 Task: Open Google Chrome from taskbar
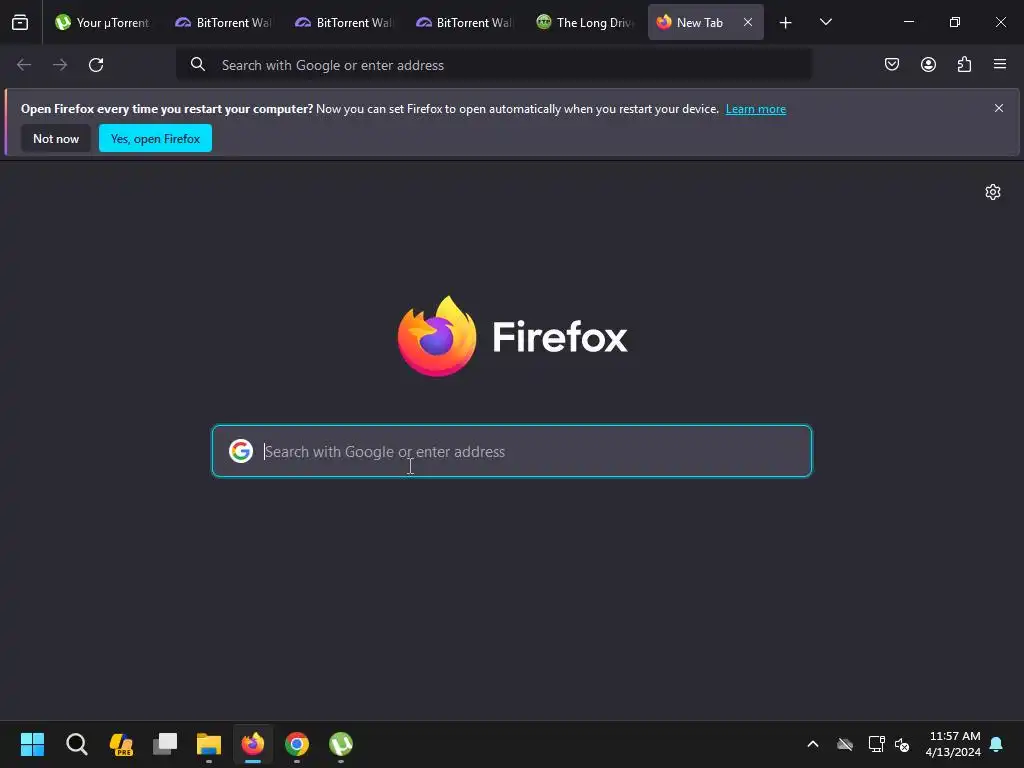[297, 744]
